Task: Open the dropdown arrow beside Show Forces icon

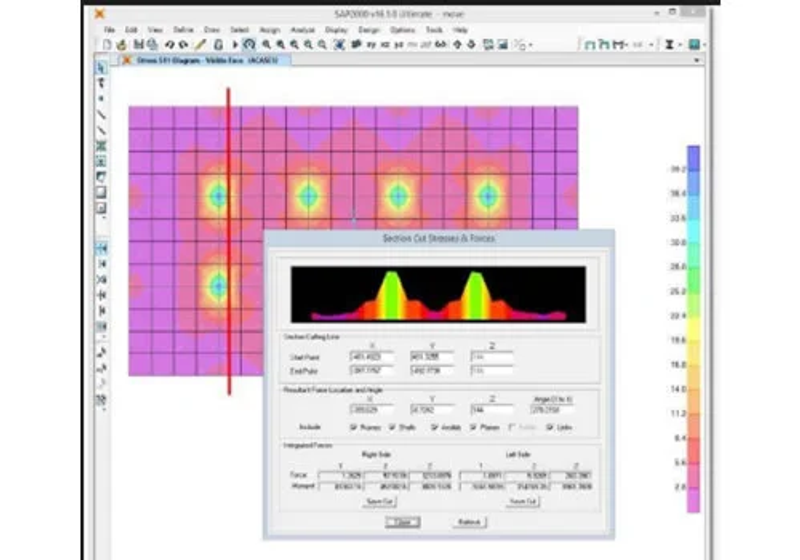Action: coord(627,45)
